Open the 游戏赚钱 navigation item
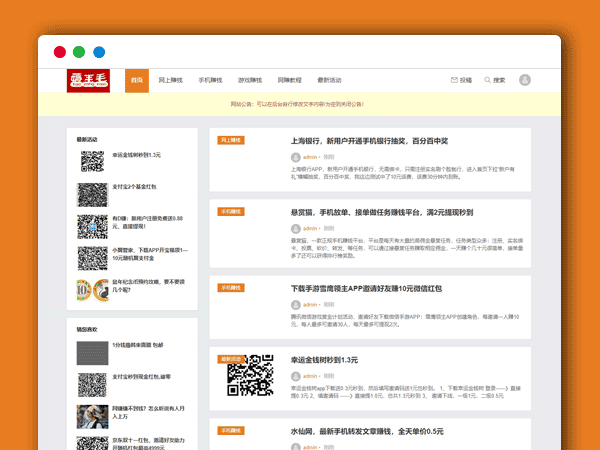This screenshot has width=600, height=450. click(249, 80)
